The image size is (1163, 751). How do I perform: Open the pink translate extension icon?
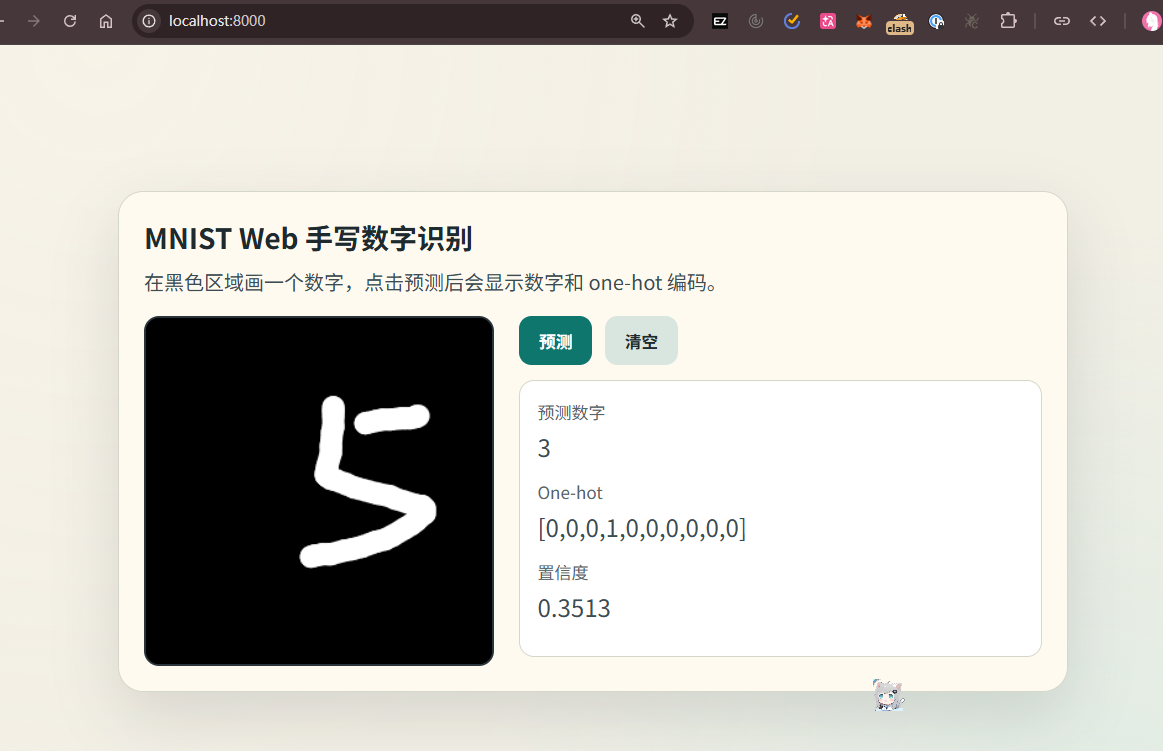(x=828, y=21)
